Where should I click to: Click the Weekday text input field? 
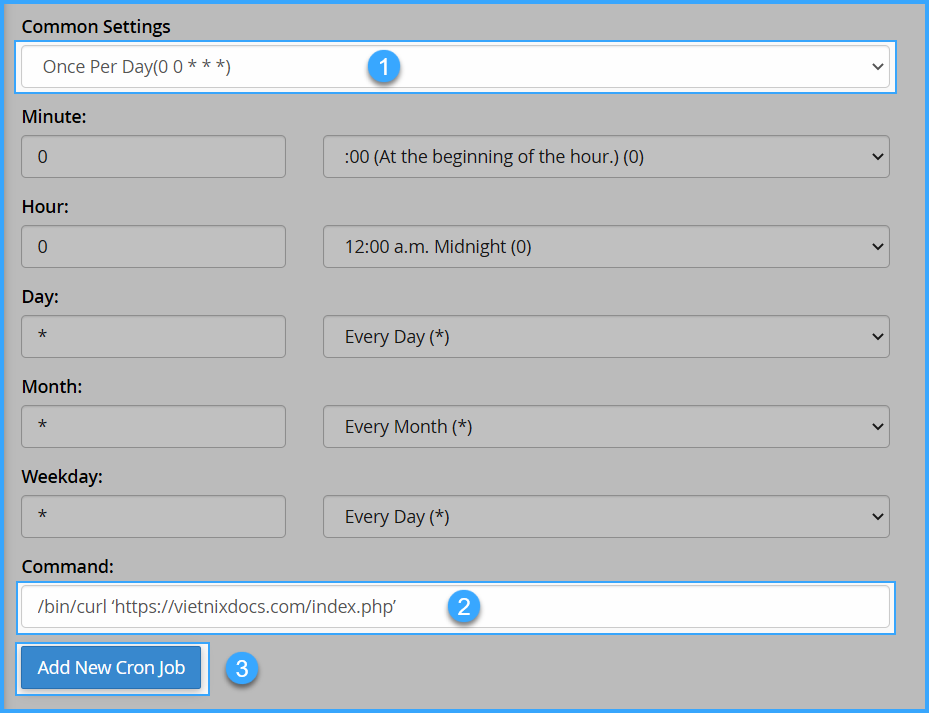153,517
